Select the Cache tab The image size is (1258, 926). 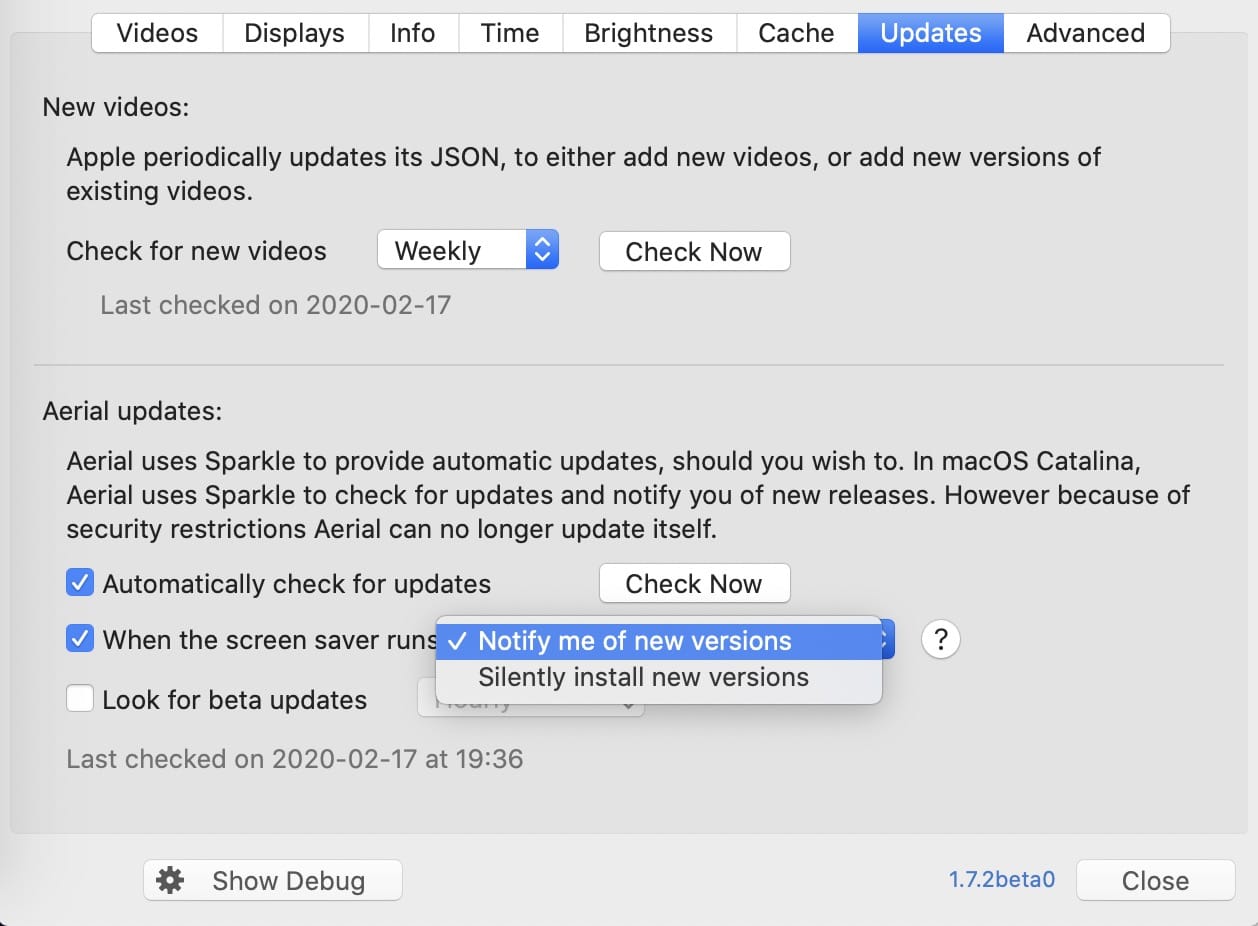797,33
